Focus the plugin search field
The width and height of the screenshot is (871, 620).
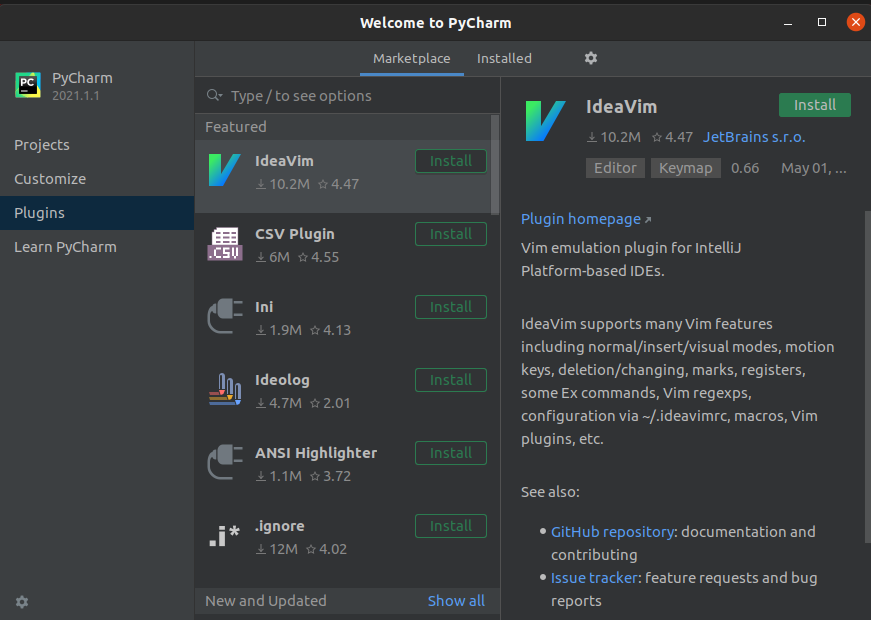click(x=347, y=96)
